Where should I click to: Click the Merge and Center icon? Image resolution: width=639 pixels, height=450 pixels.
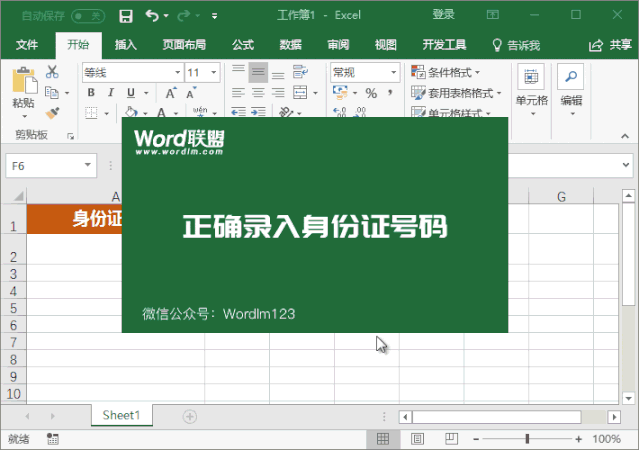point(300,93)
